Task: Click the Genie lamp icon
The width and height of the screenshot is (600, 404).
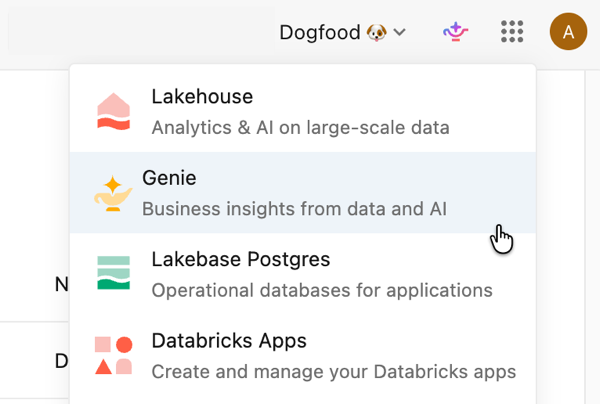Action: point(113,193)
